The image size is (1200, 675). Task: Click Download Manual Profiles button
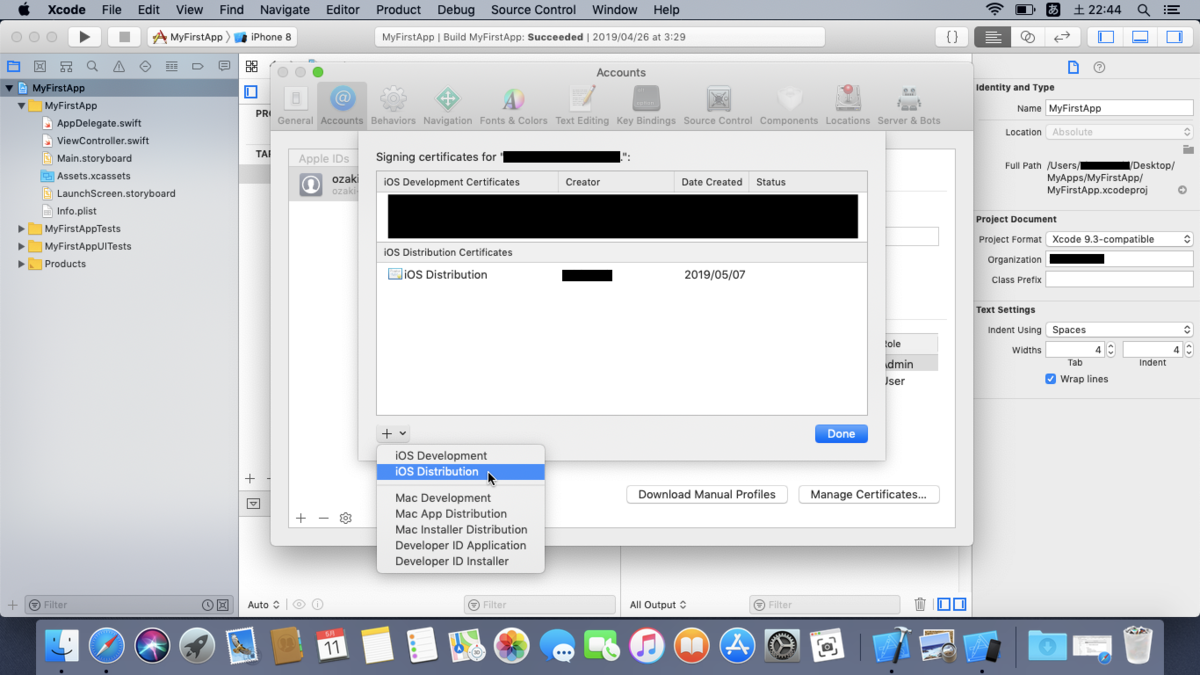[707, 494]
